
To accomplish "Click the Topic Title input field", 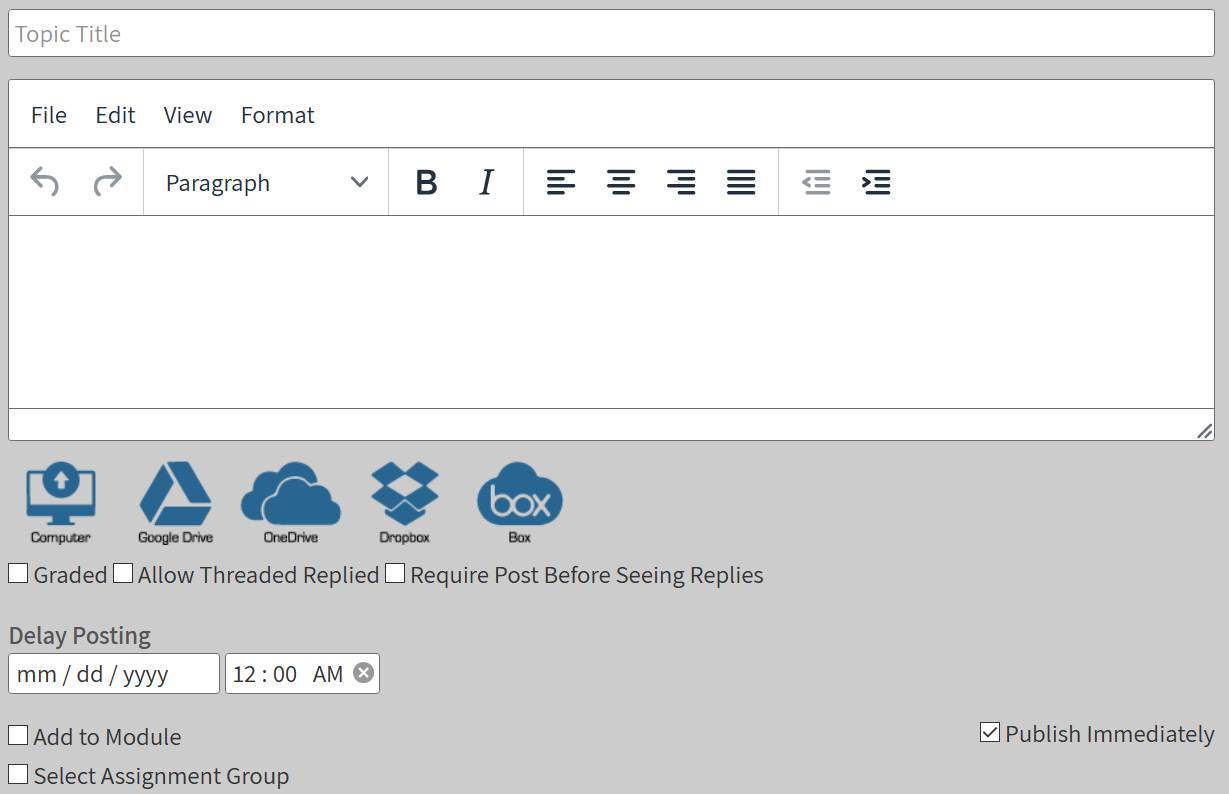I will tap(611, 34).
